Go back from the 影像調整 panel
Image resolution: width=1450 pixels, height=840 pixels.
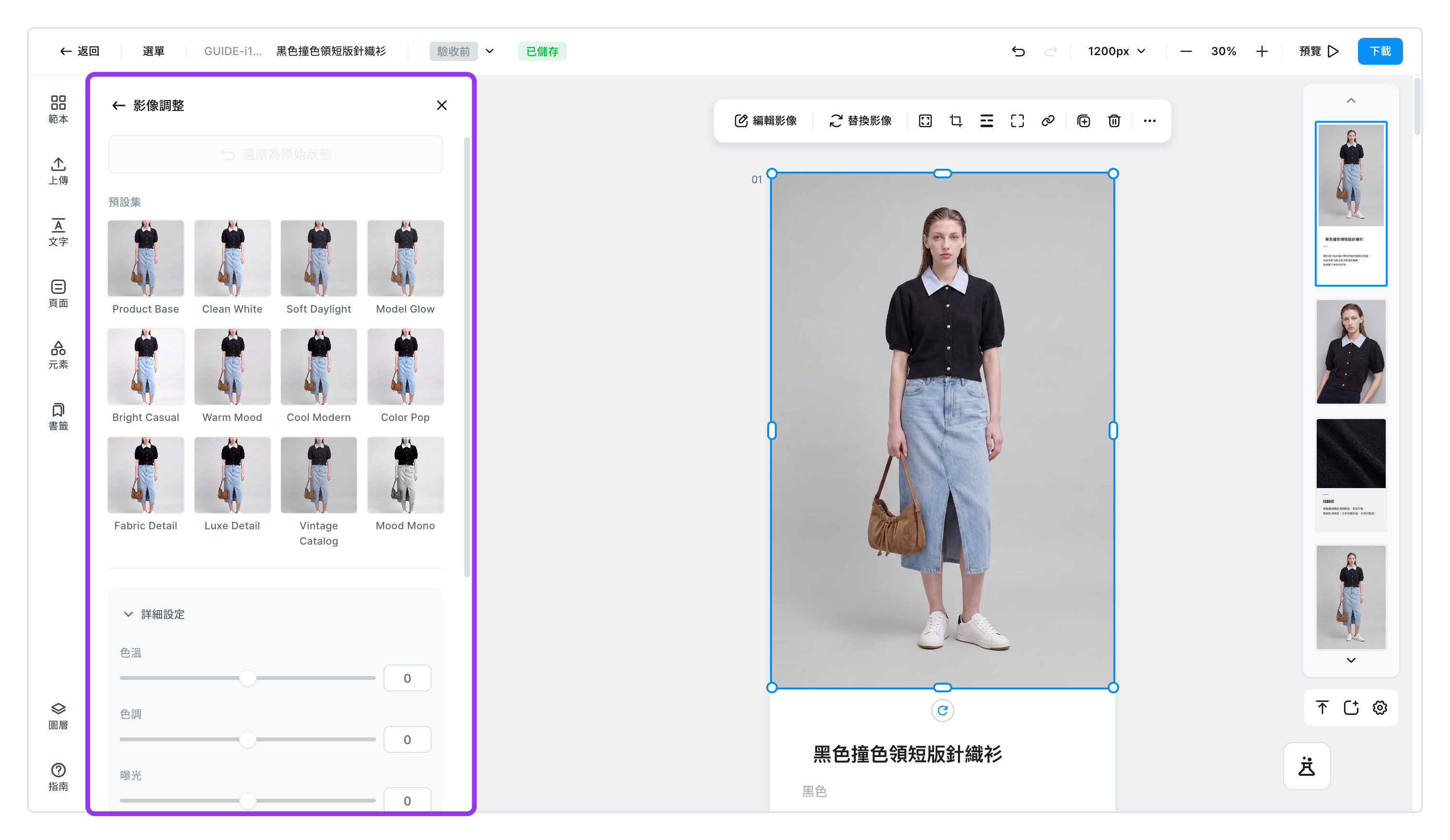(x=118, y=105)
